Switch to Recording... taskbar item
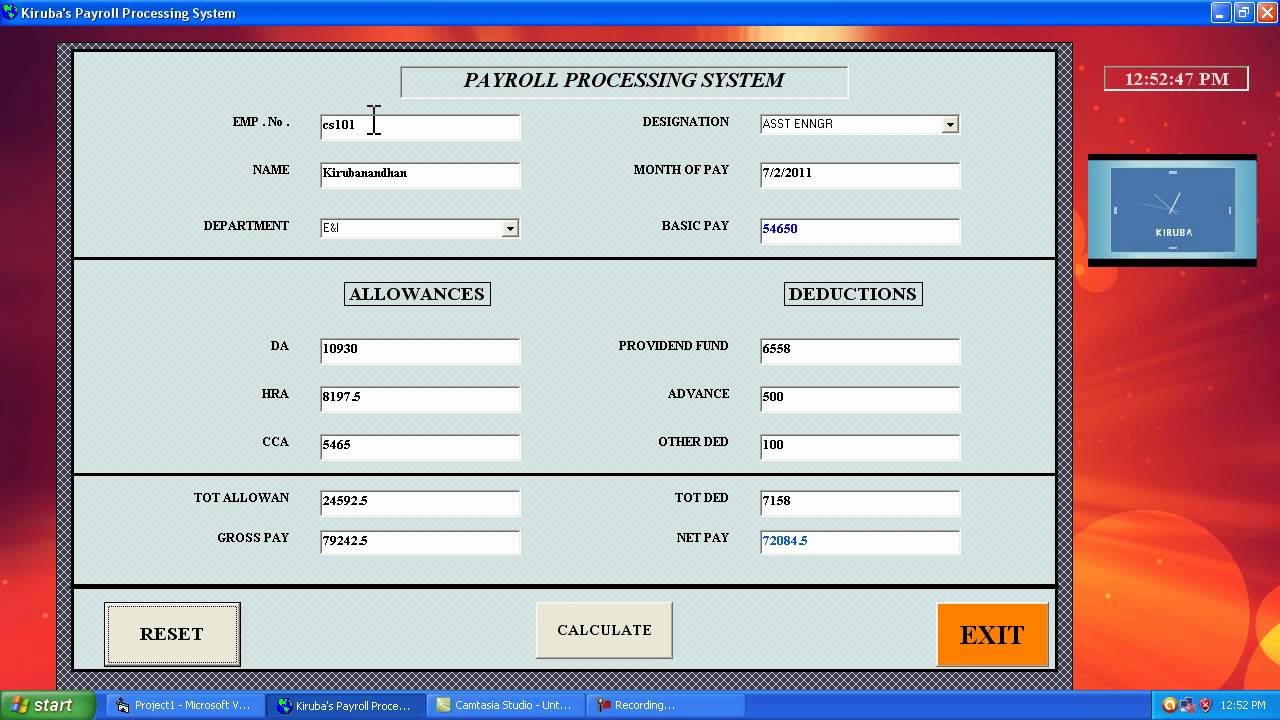Image resolution: width=1280 pixels, height=720 pixels. (666, 705)
